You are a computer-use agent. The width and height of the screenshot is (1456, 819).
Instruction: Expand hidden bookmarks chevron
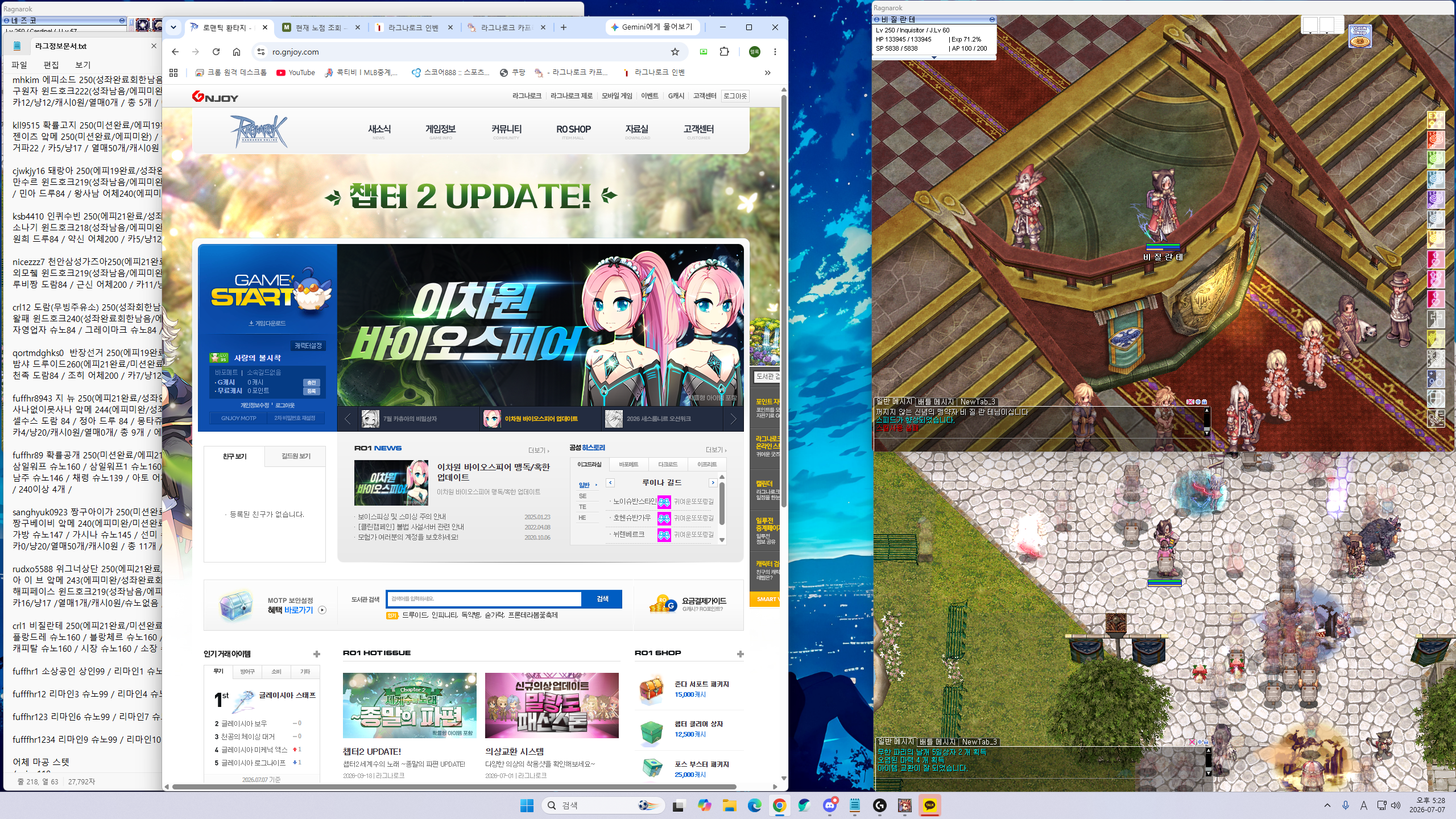(767, 73)
